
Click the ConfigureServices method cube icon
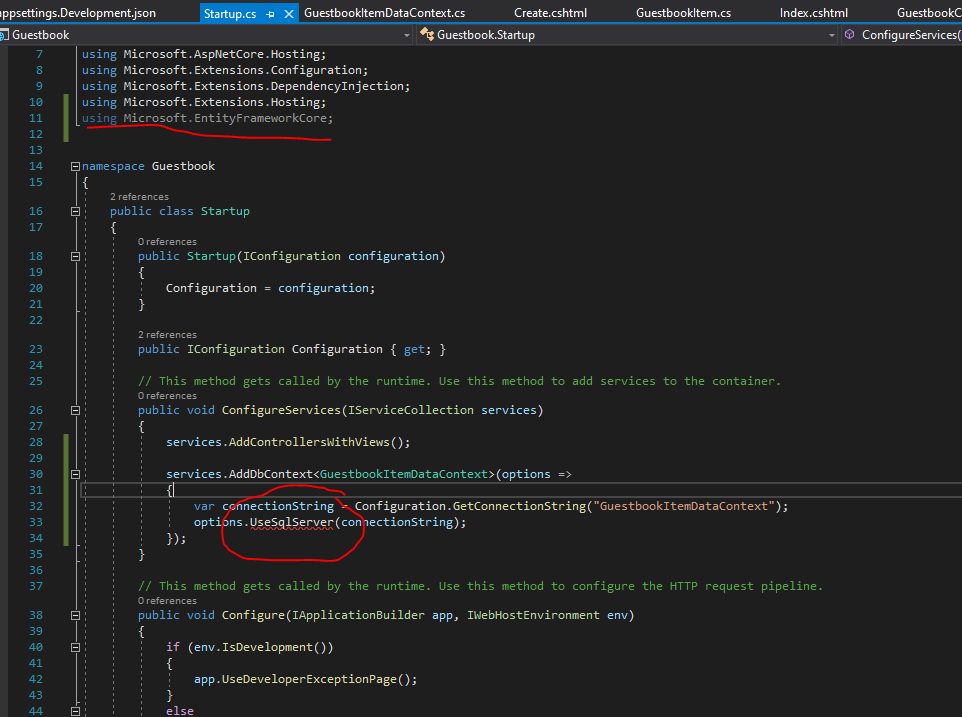849,34
